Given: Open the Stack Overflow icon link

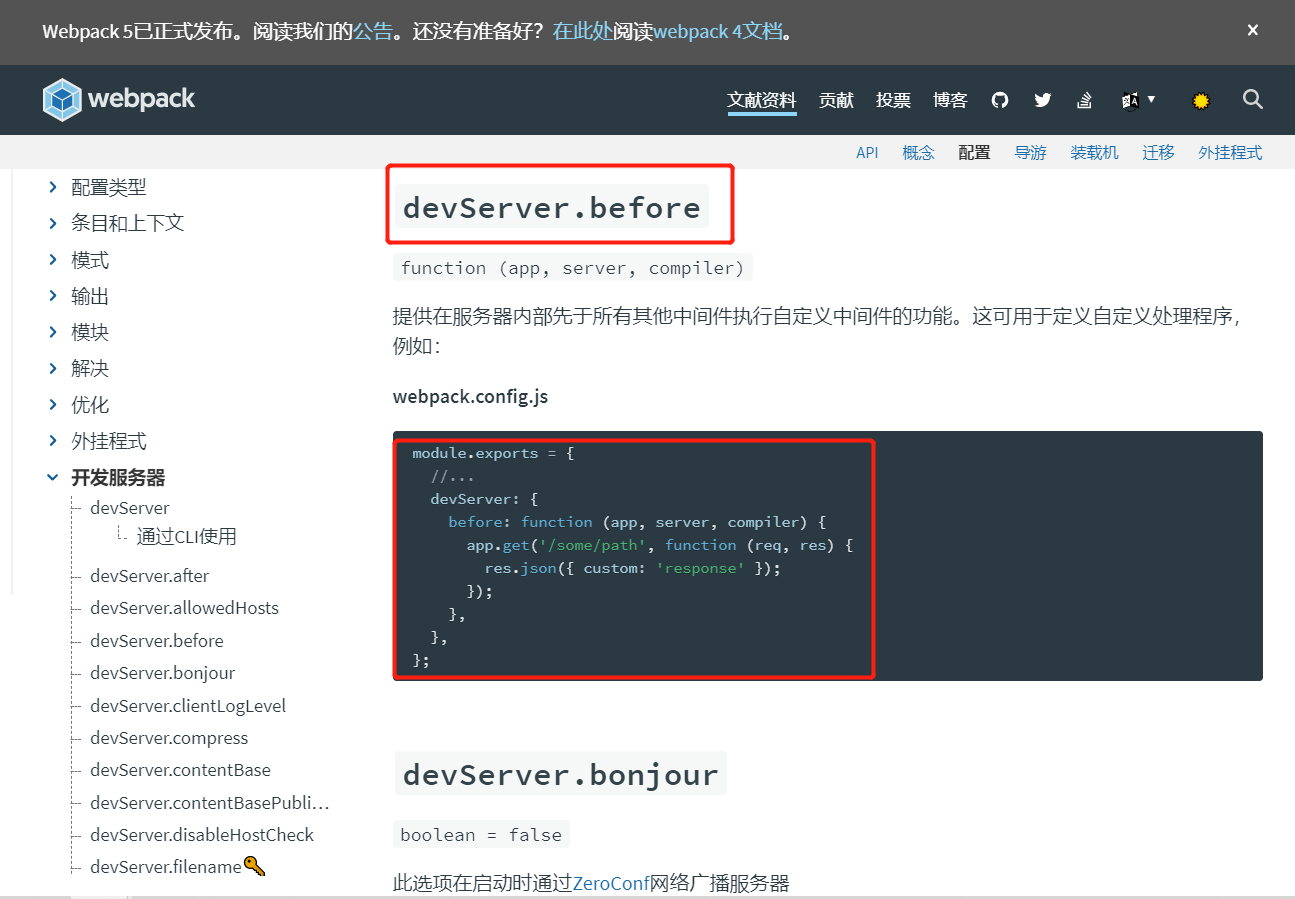Looking at the screenshot, I should click(1084, 100).
